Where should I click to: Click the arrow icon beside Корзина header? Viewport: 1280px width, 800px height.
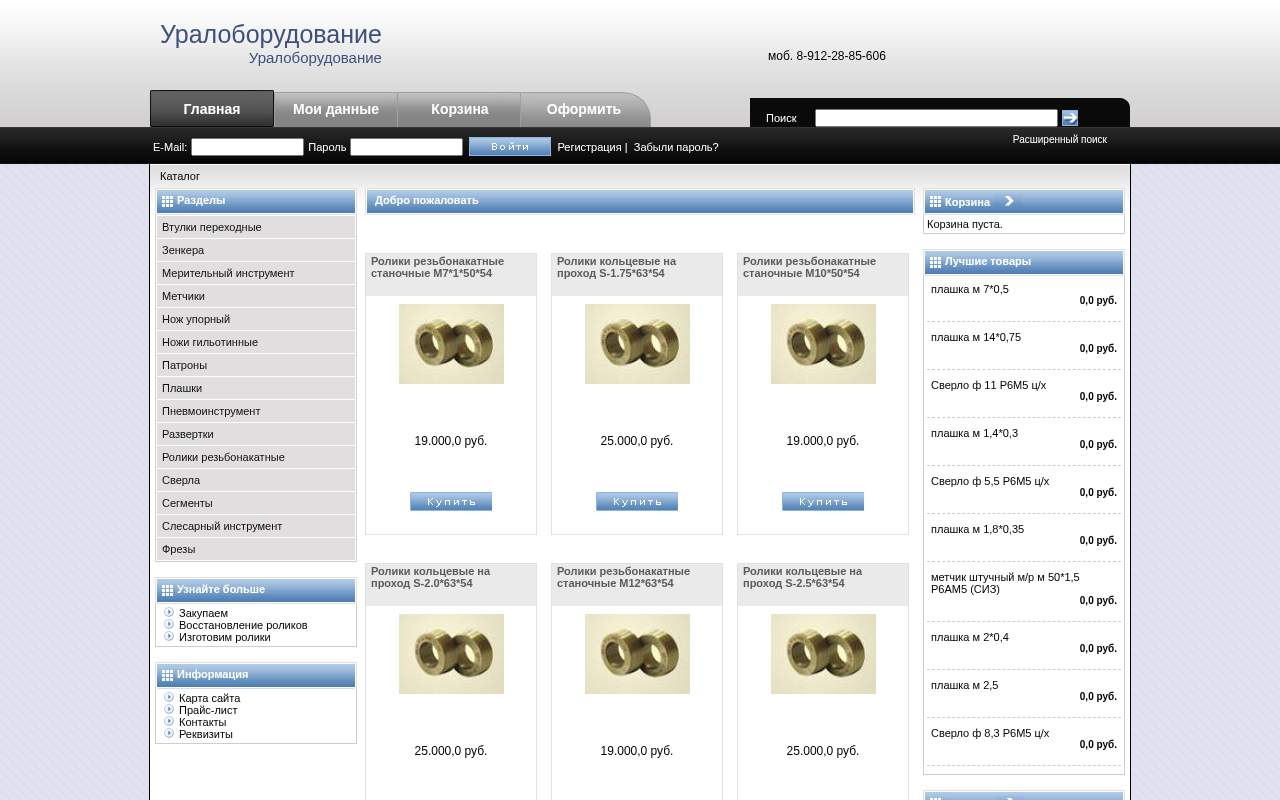tap(1009, 201)
